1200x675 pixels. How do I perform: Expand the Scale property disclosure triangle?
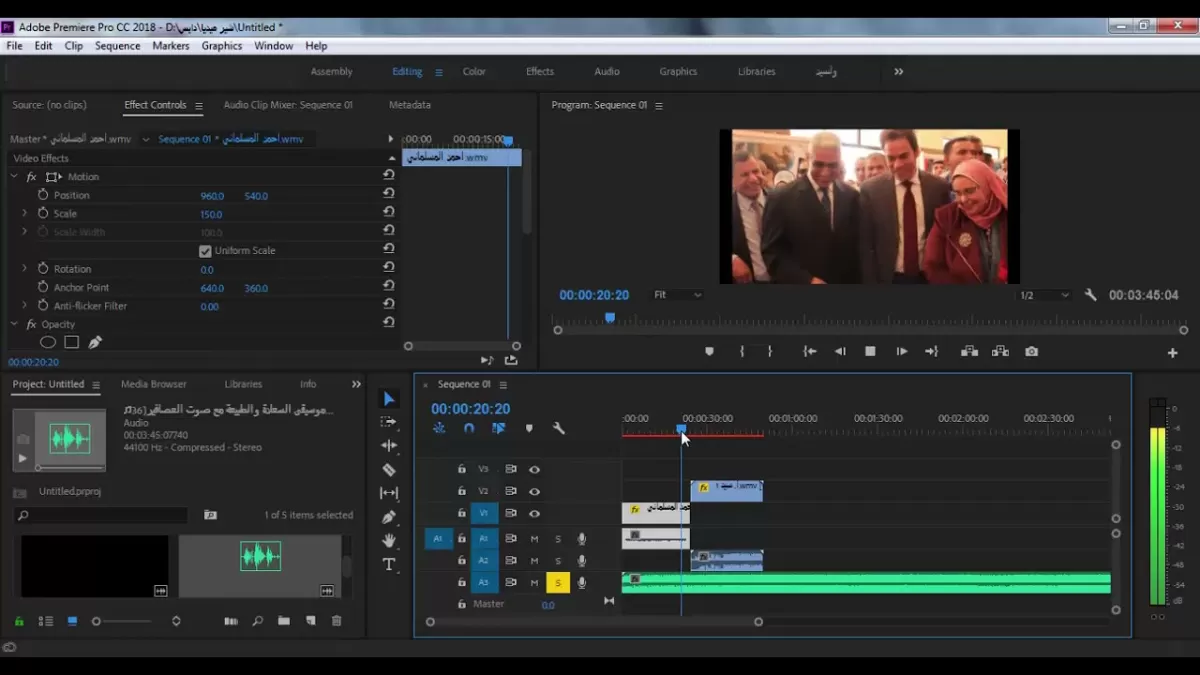(24, 214)
